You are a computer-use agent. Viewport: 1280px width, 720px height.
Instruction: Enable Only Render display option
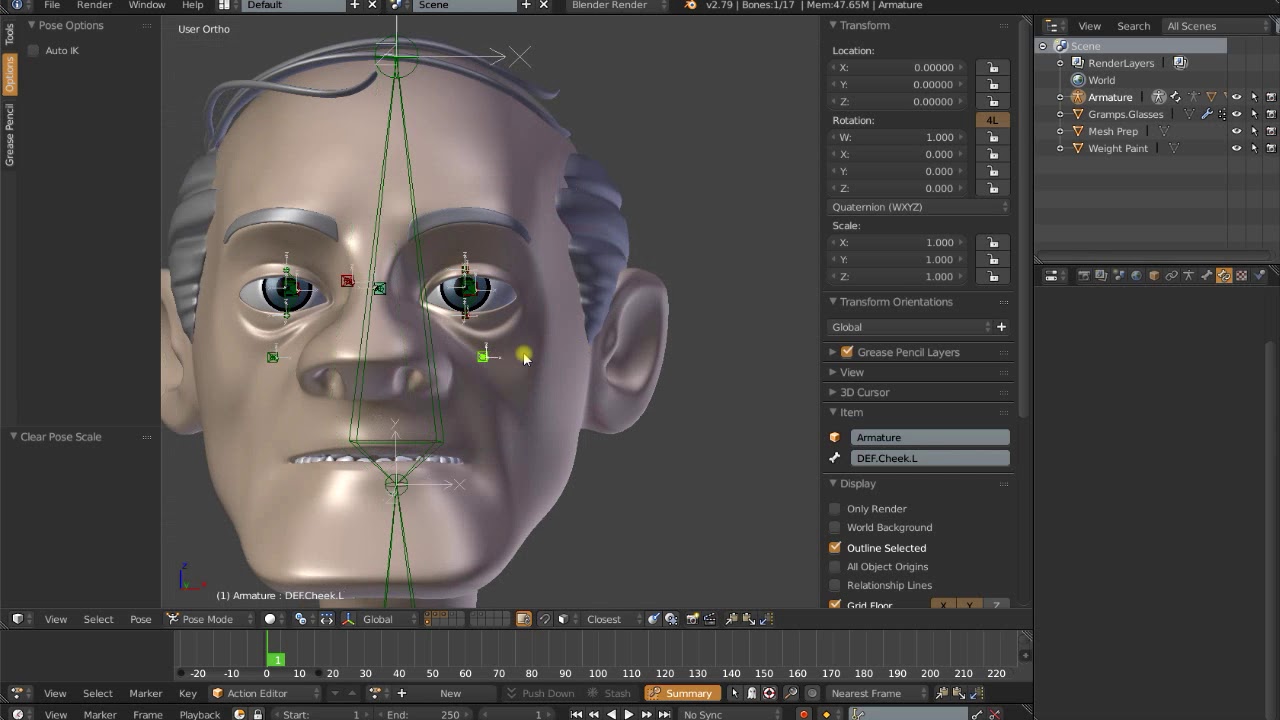click(835, 509)
